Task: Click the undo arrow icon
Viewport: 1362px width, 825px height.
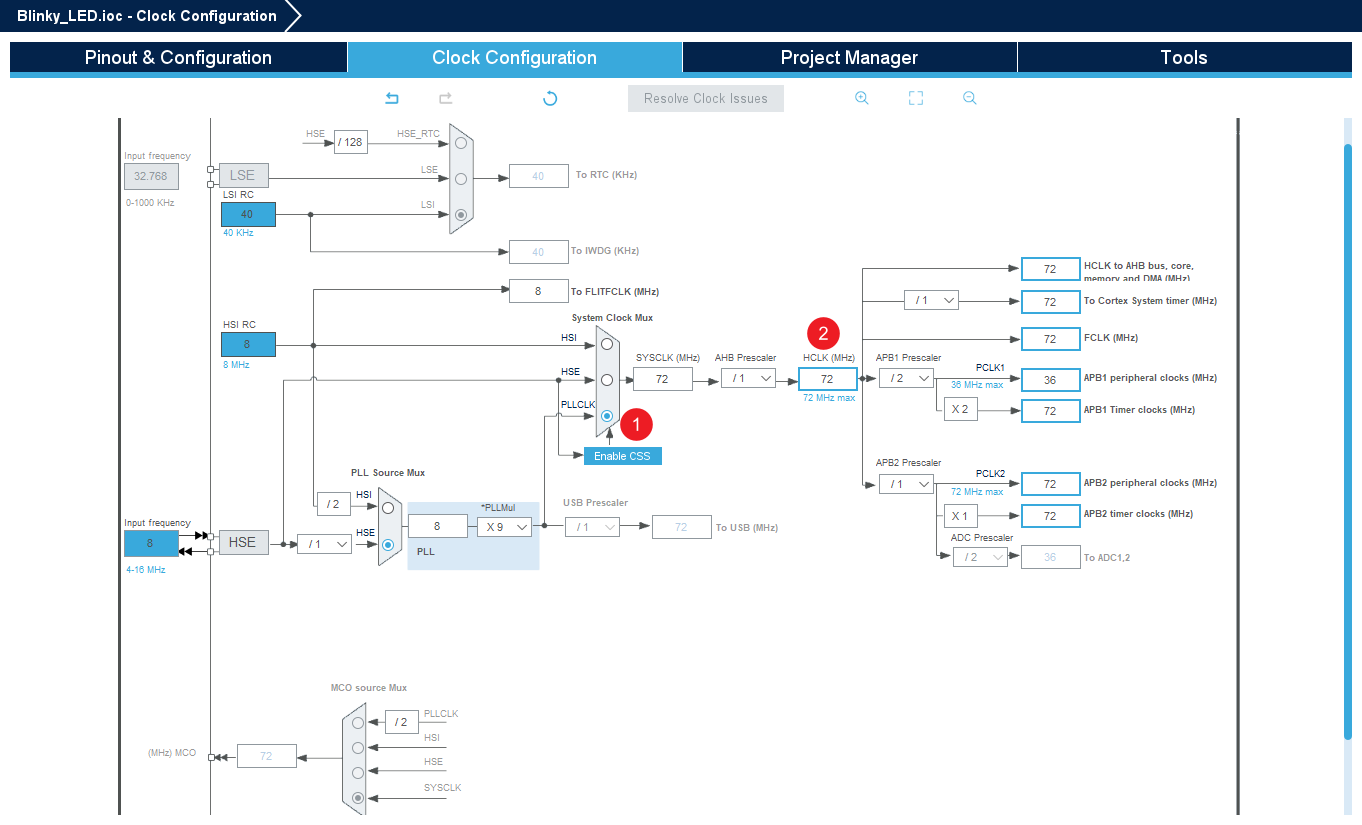Action: pyautogui.click(x=392, y=98)
